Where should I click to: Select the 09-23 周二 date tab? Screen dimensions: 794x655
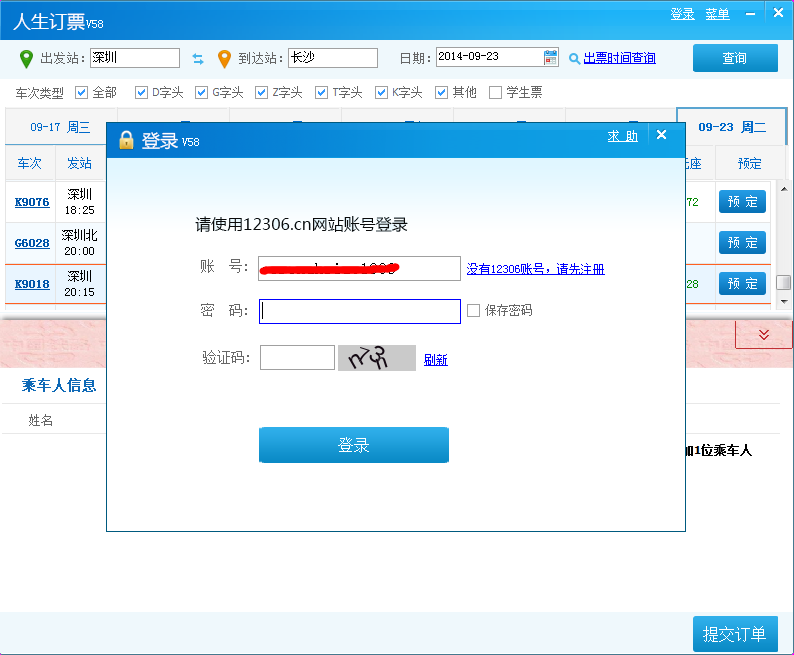pyautogui.click(x=732, y=127)
